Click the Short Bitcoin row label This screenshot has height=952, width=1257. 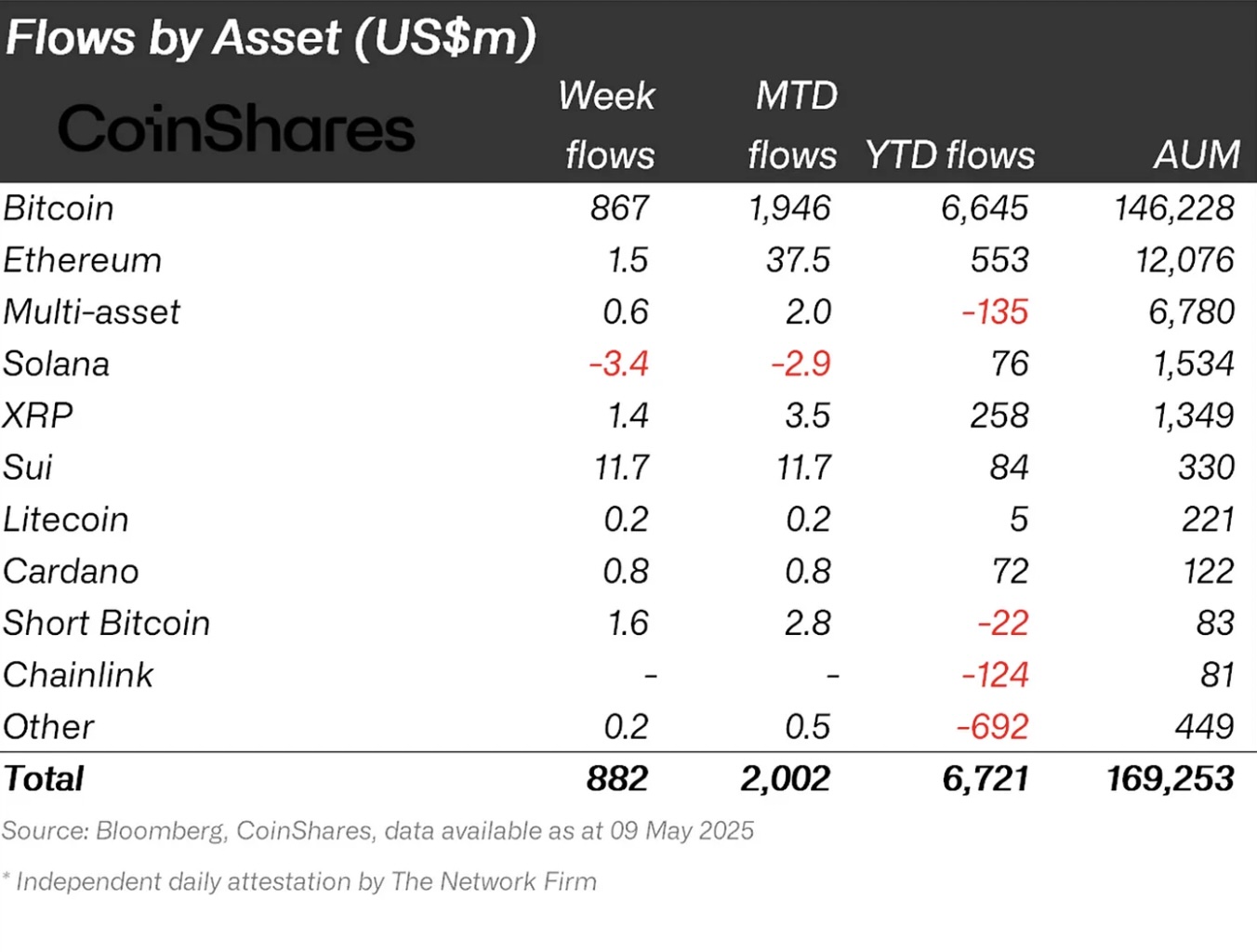[107, 623]
